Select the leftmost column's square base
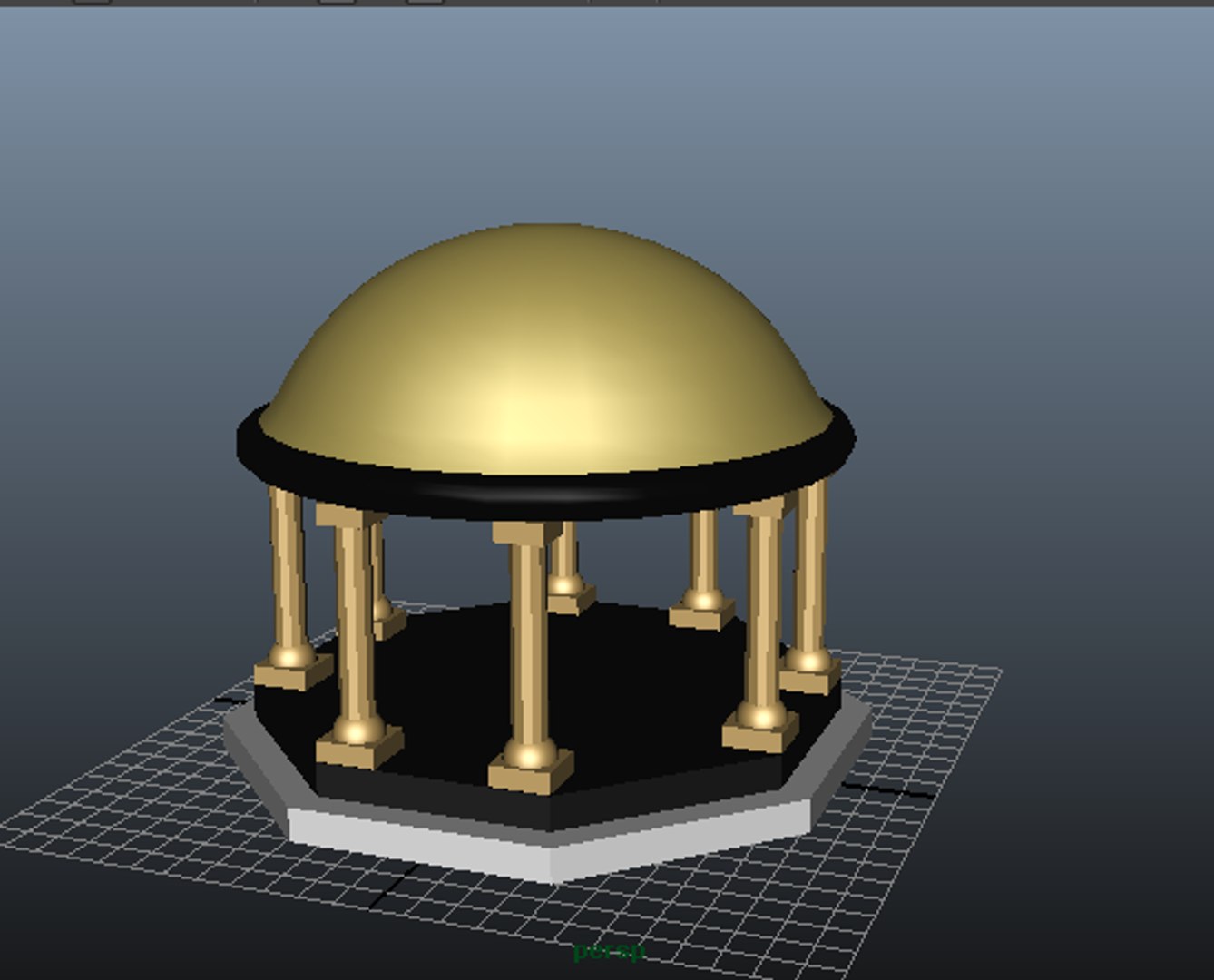This screenshot has height=980, width=1214. (x=292, y=671)
